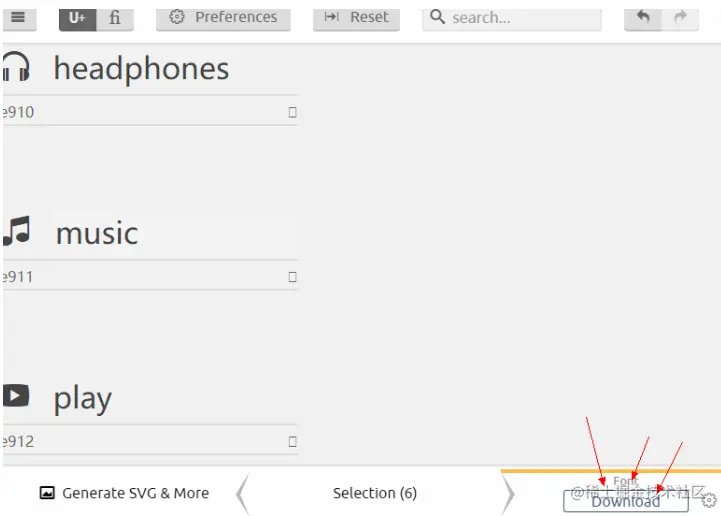Toggle the fi ligatures button
The image size is (721, 516).
115,17
